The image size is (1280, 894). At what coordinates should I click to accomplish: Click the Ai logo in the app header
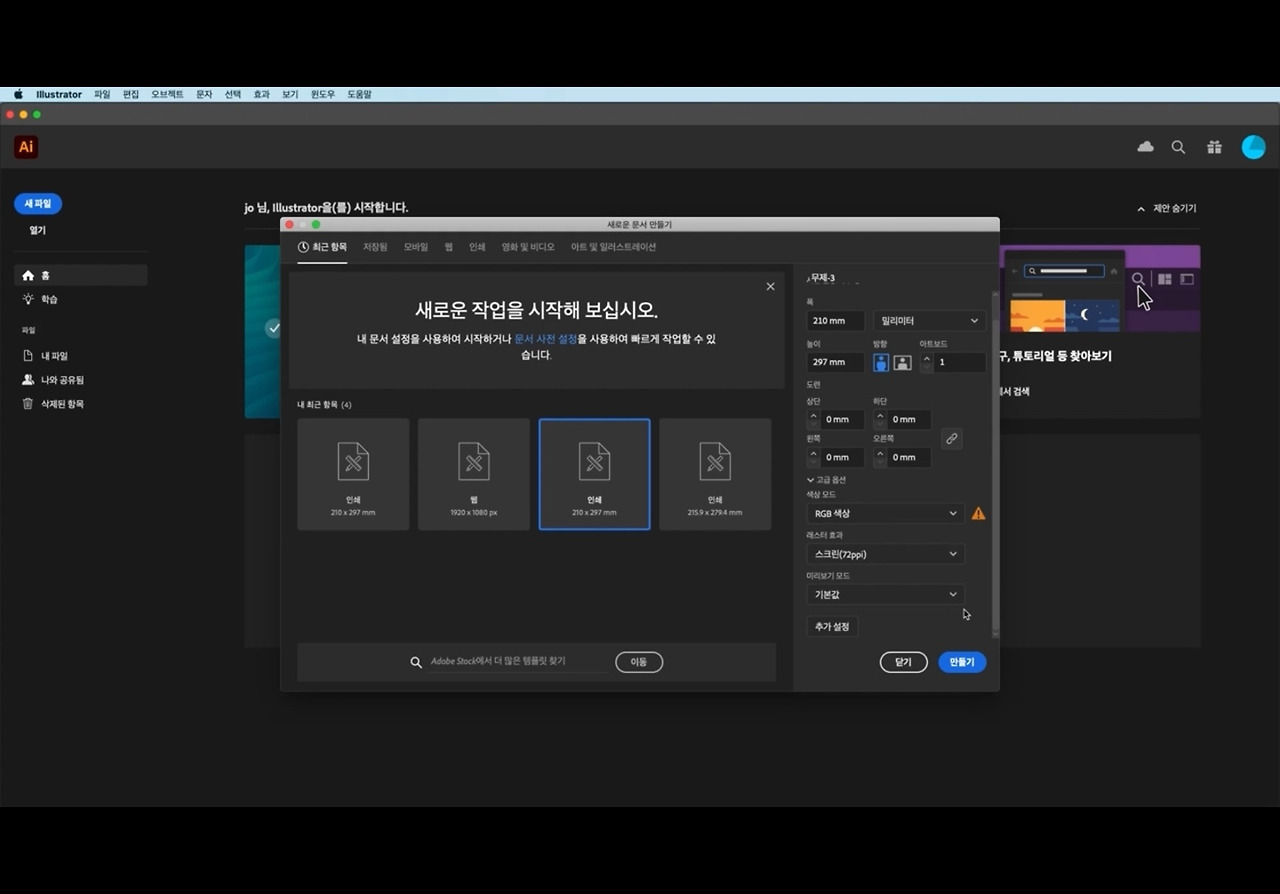click(26, 147)
